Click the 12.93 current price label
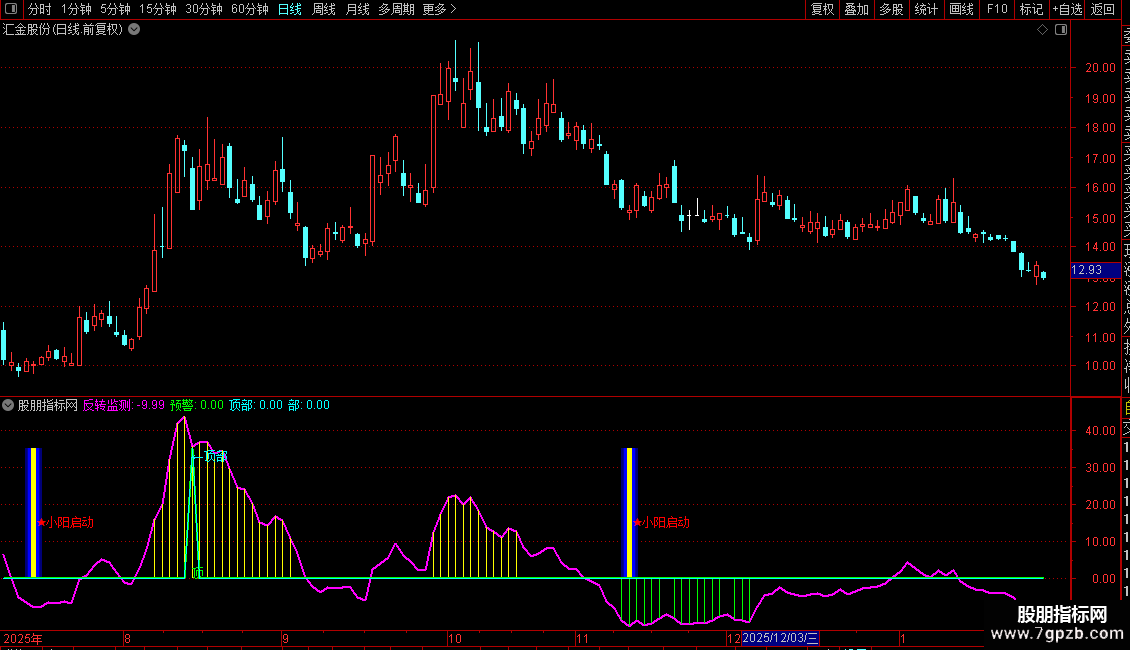The image size is (1130, 650). click(x=1087, y=270)
